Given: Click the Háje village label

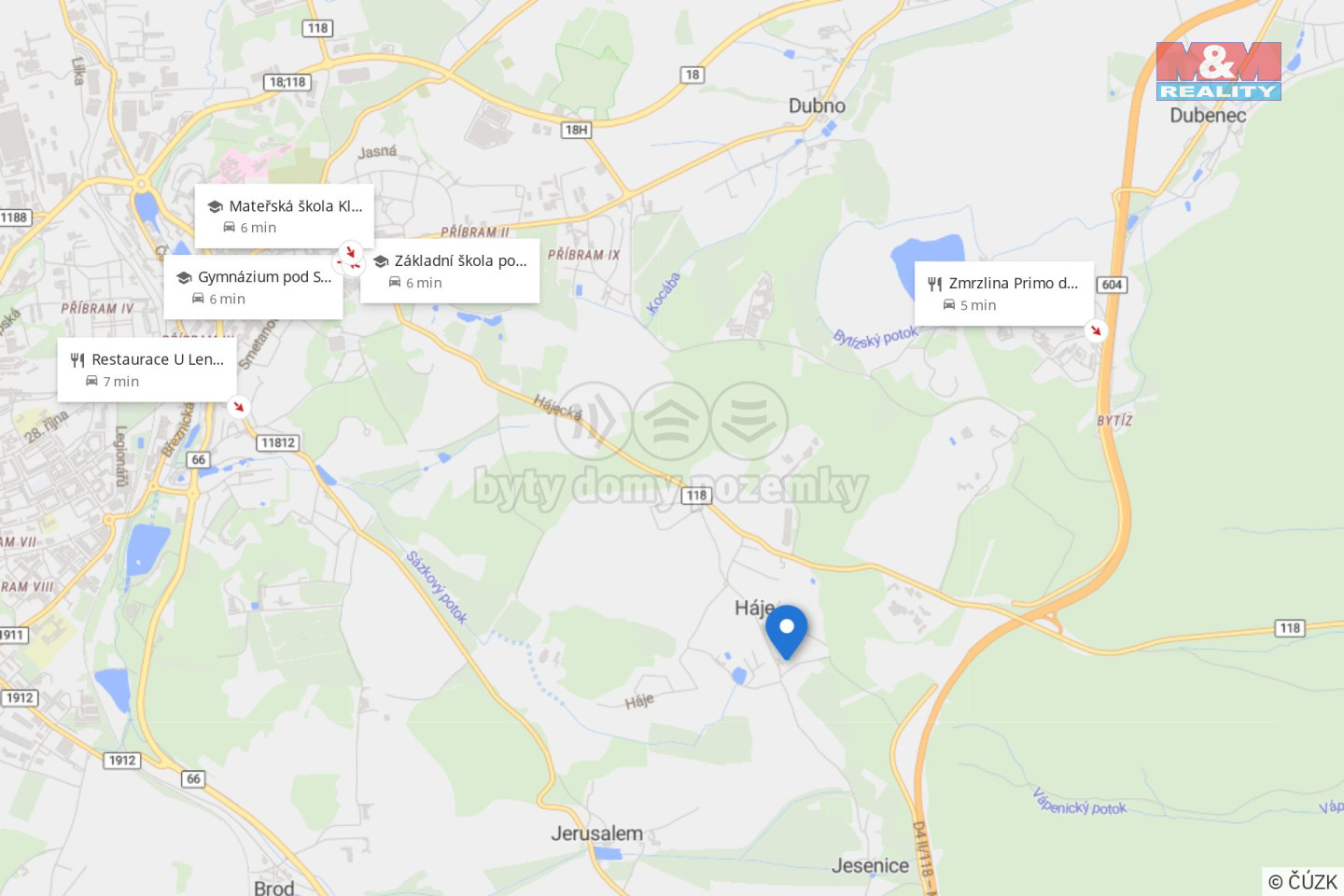Looking at the screenshot, I should (754, 609).
